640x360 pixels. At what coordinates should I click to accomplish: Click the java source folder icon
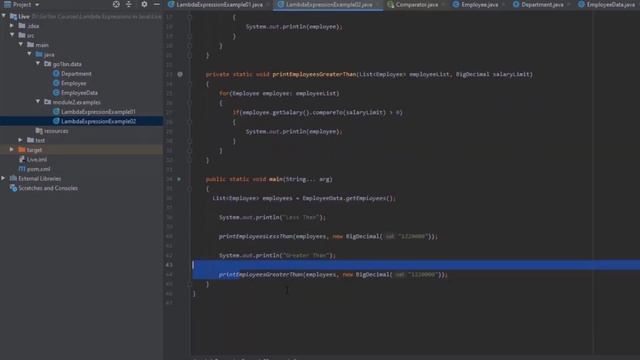[39, 54]
